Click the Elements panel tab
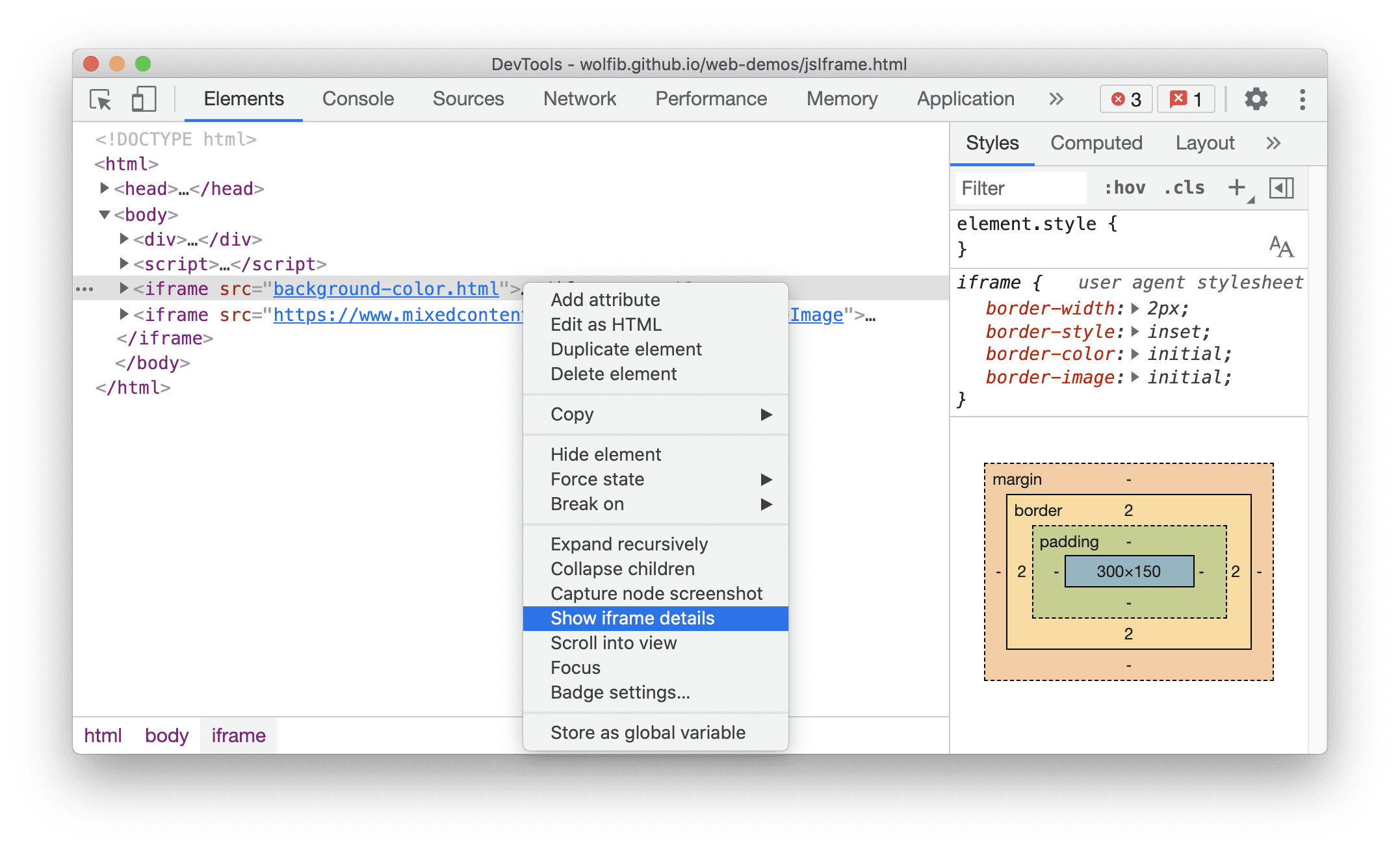The height and width of the screenshot is (850, 1400). 244,99
